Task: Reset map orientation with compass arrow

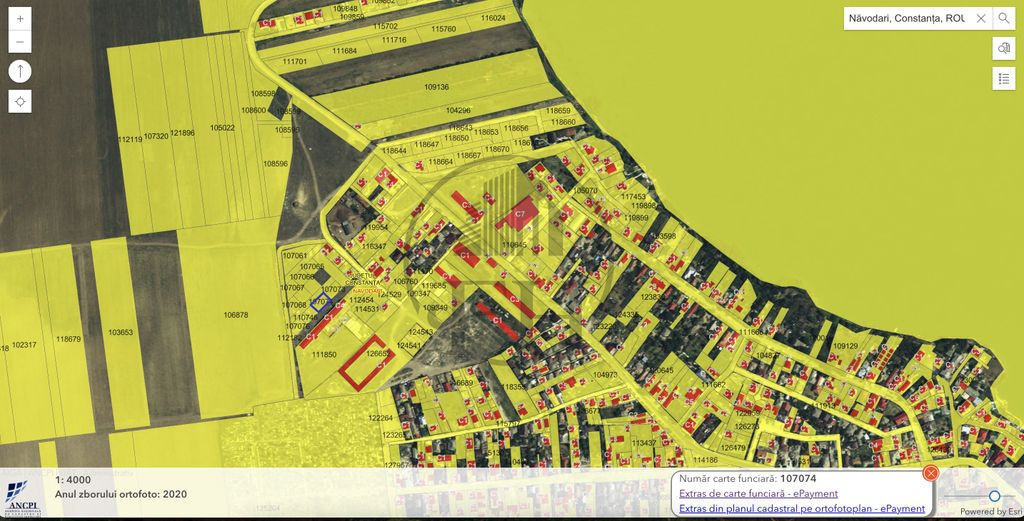Action: tap(20, 71)
